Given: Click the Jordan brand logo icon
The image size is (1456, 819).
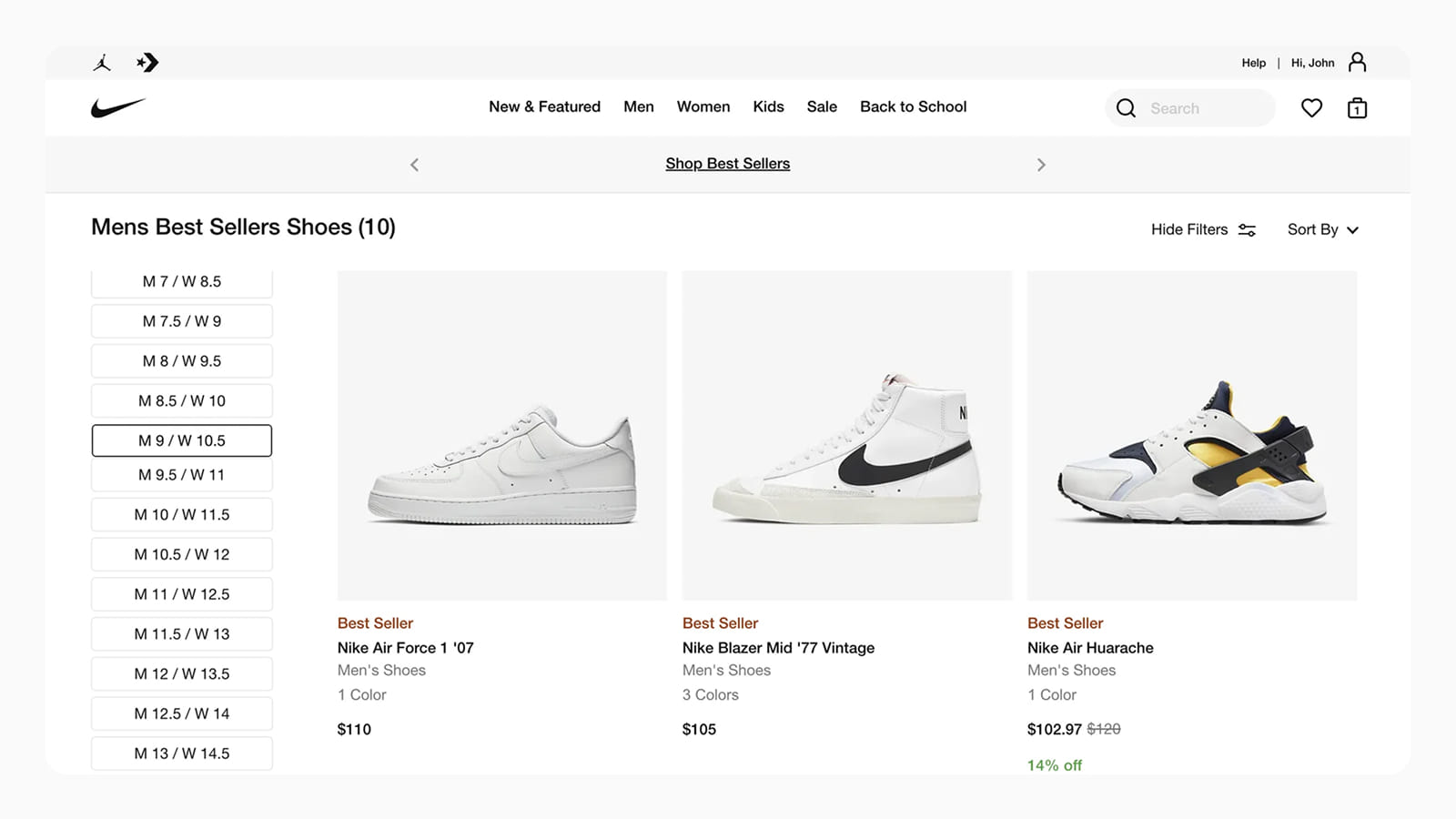Looking at the screenshot, I should [102, 63].
